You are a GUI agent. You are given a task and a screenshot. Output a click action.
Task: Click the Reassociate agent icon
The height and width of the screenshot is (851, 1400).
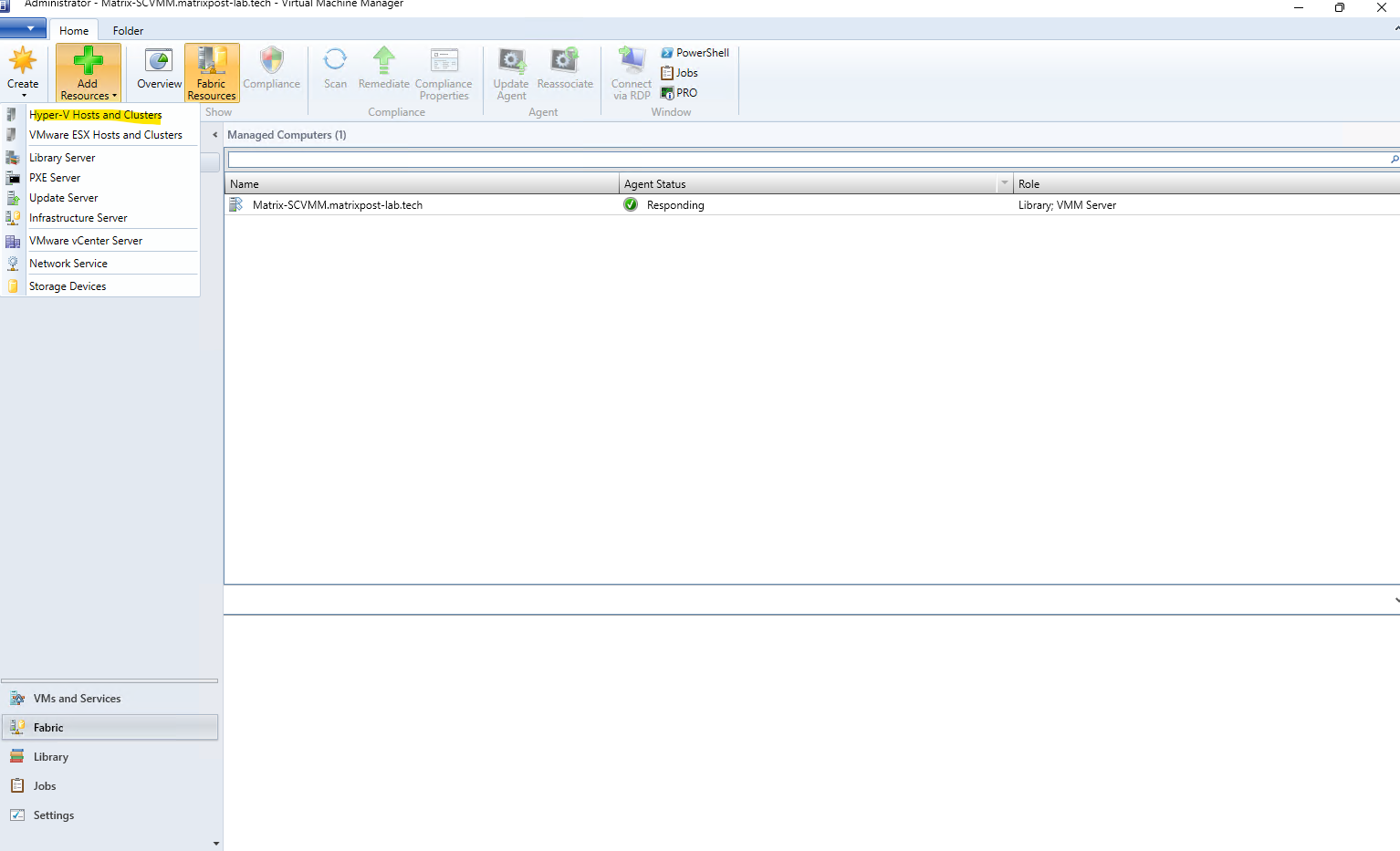pyautogui.click(x=565, y=60)
